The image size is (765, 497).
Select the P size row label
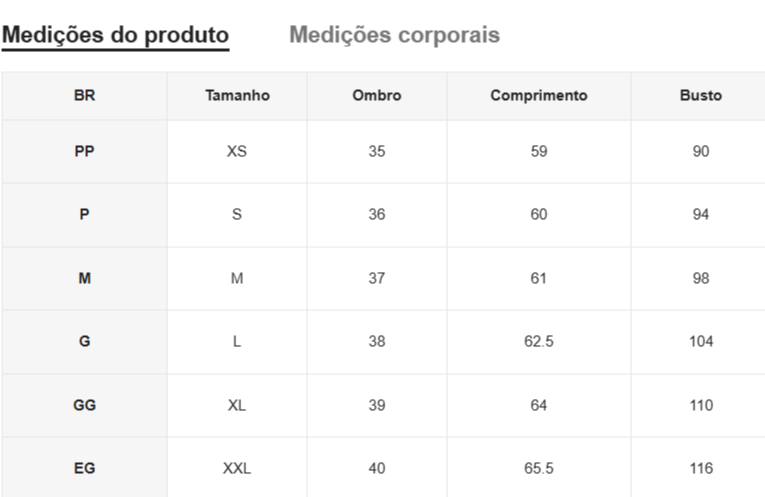point(85,215)
